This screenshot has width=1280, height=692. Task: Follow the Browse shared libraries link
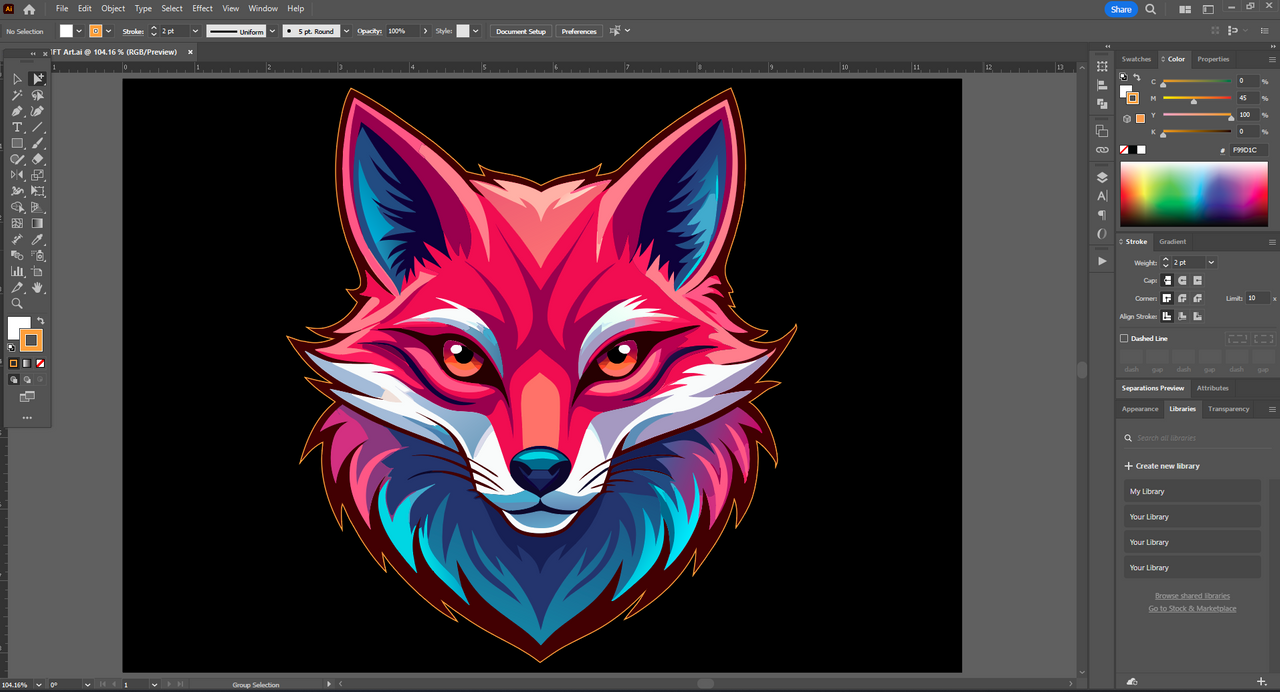[1192, 596]
